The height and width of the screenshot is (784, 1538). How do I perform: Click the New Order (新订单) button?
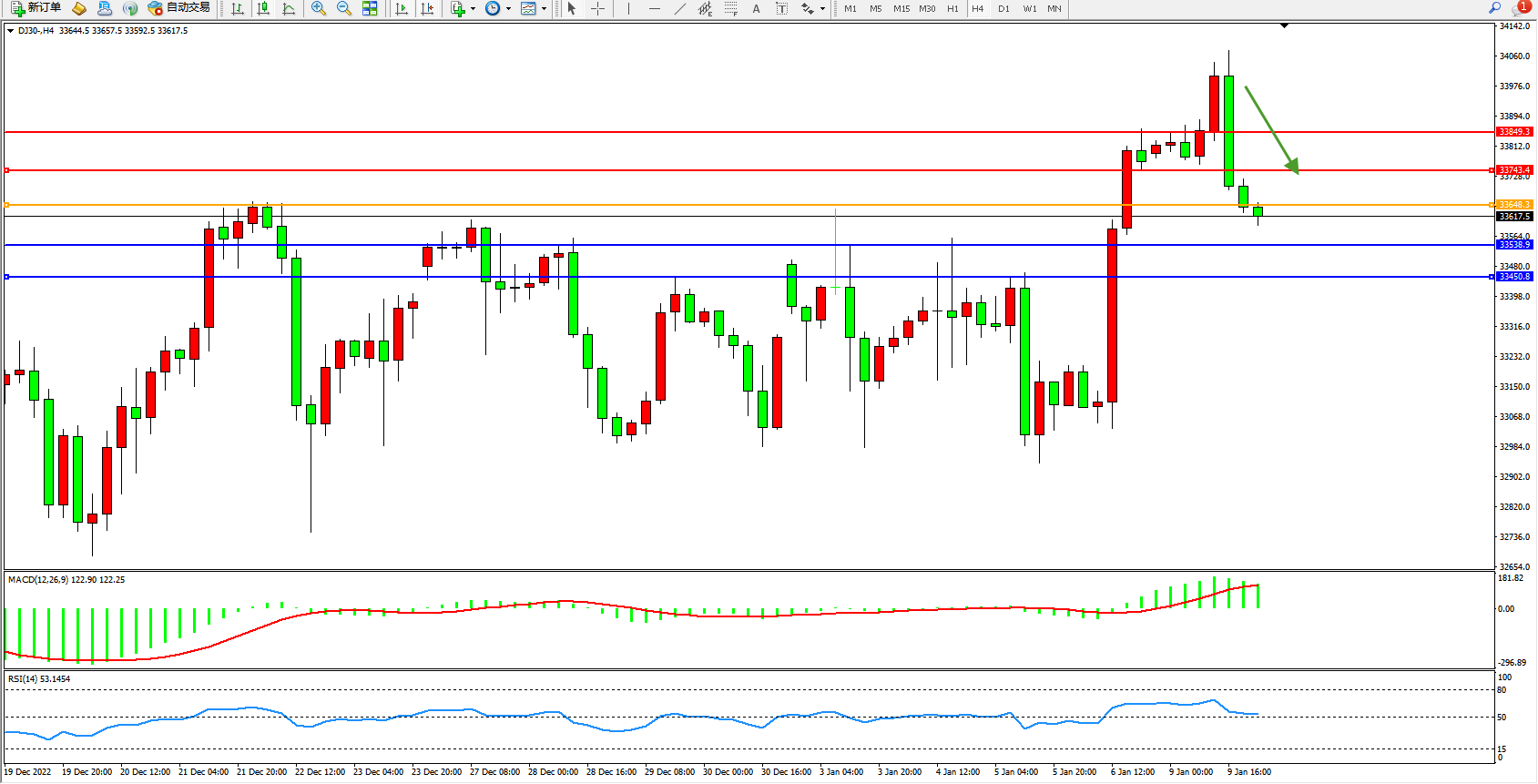click(x=36, y=8)
